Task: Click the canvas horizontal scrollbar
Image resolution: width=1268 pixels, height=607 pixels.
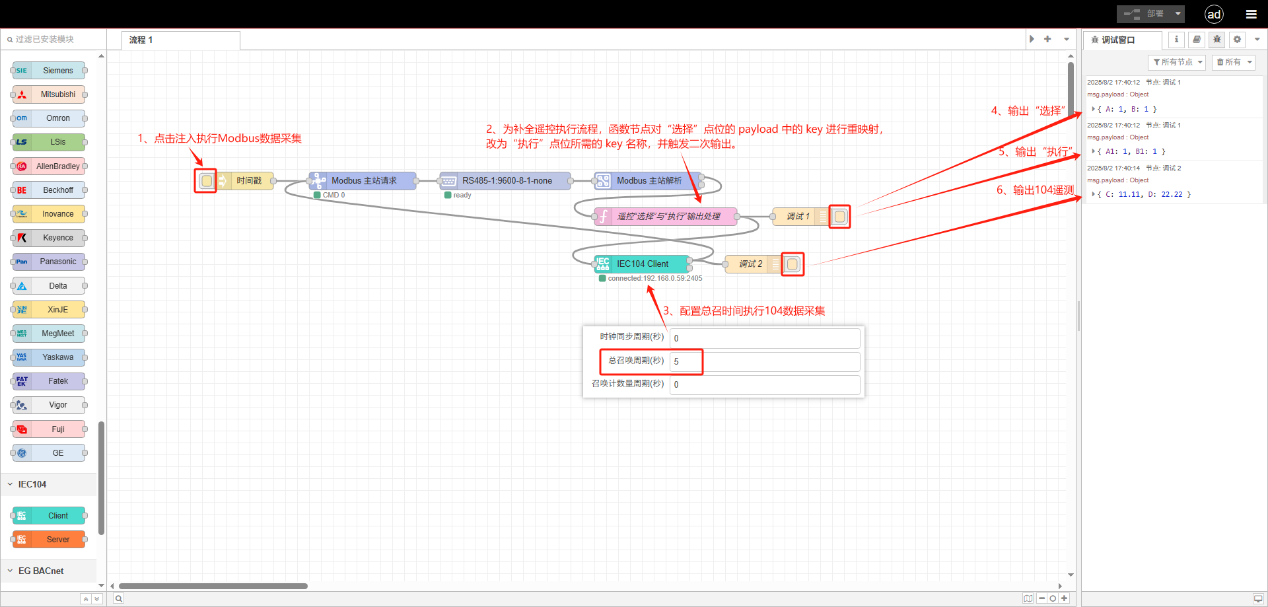Action: pyautogui.click(x=200, y=586)
